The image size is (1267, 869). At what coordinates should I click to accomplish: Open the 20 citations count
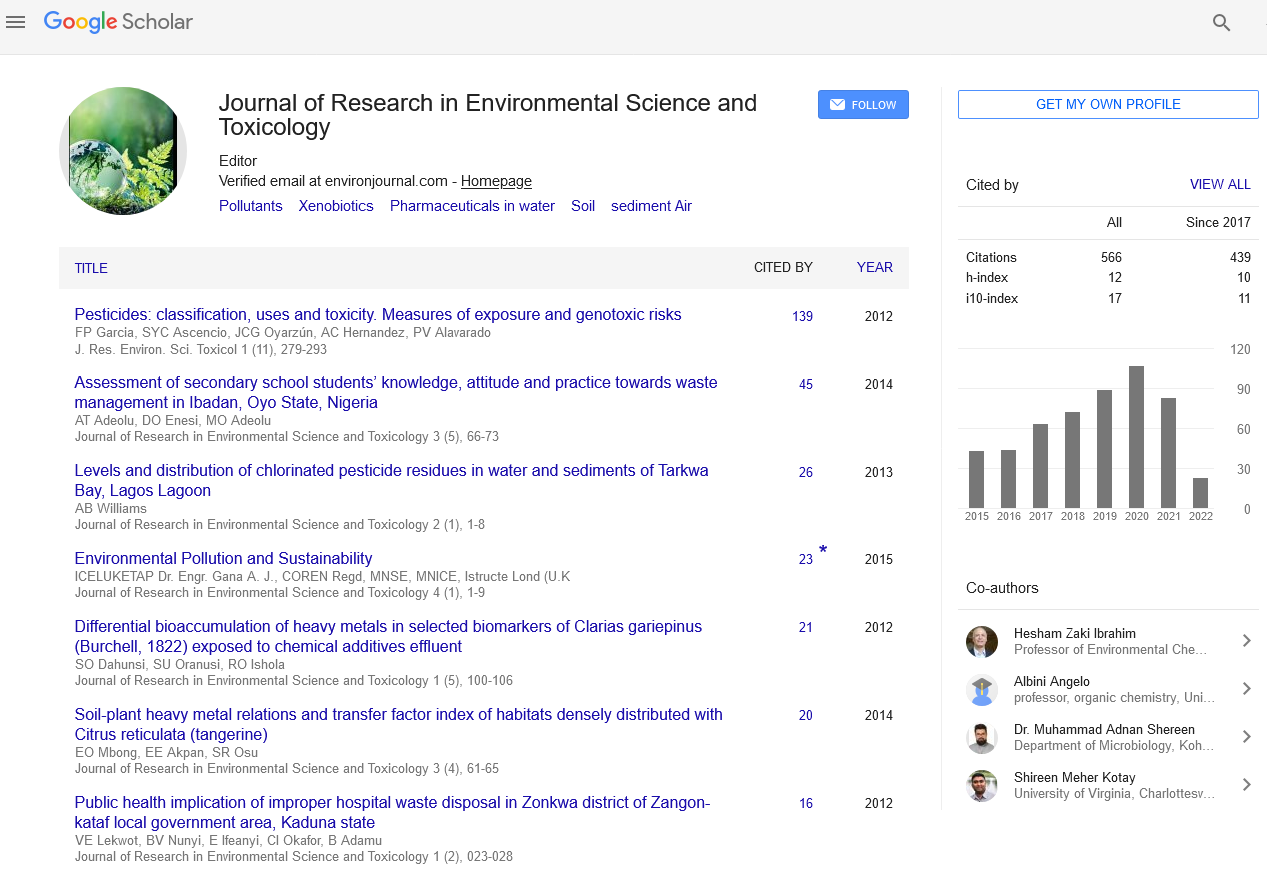pyautogui.click(x=806, y=716)
